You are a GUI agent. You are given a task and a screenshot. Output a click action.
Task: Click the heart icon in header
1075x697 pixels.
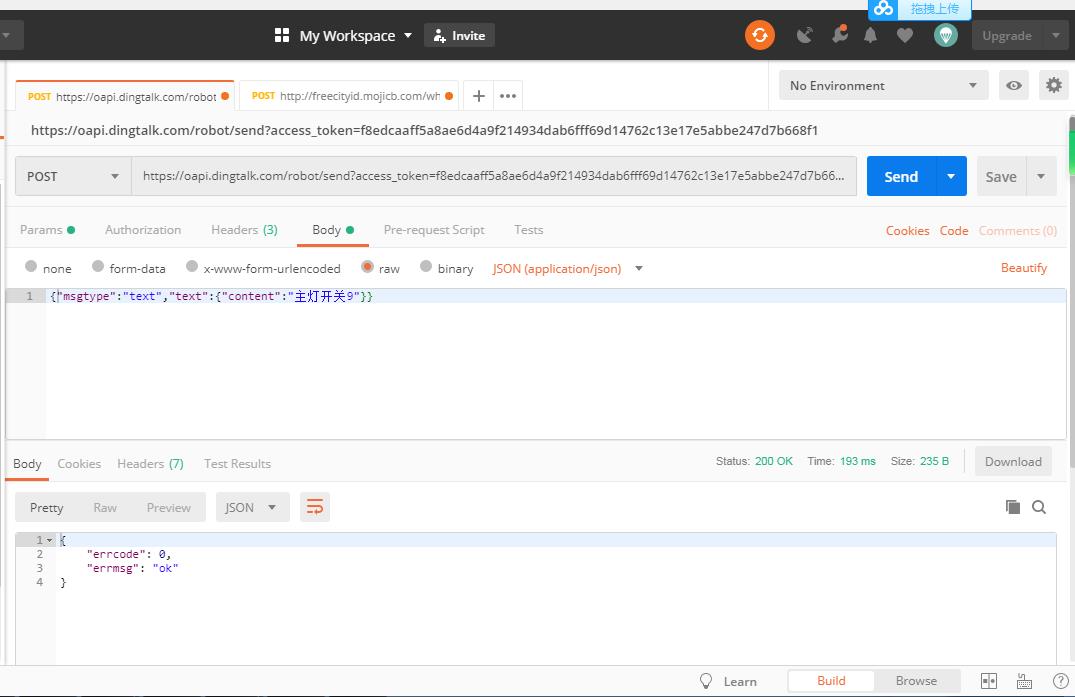click(905, 35)
